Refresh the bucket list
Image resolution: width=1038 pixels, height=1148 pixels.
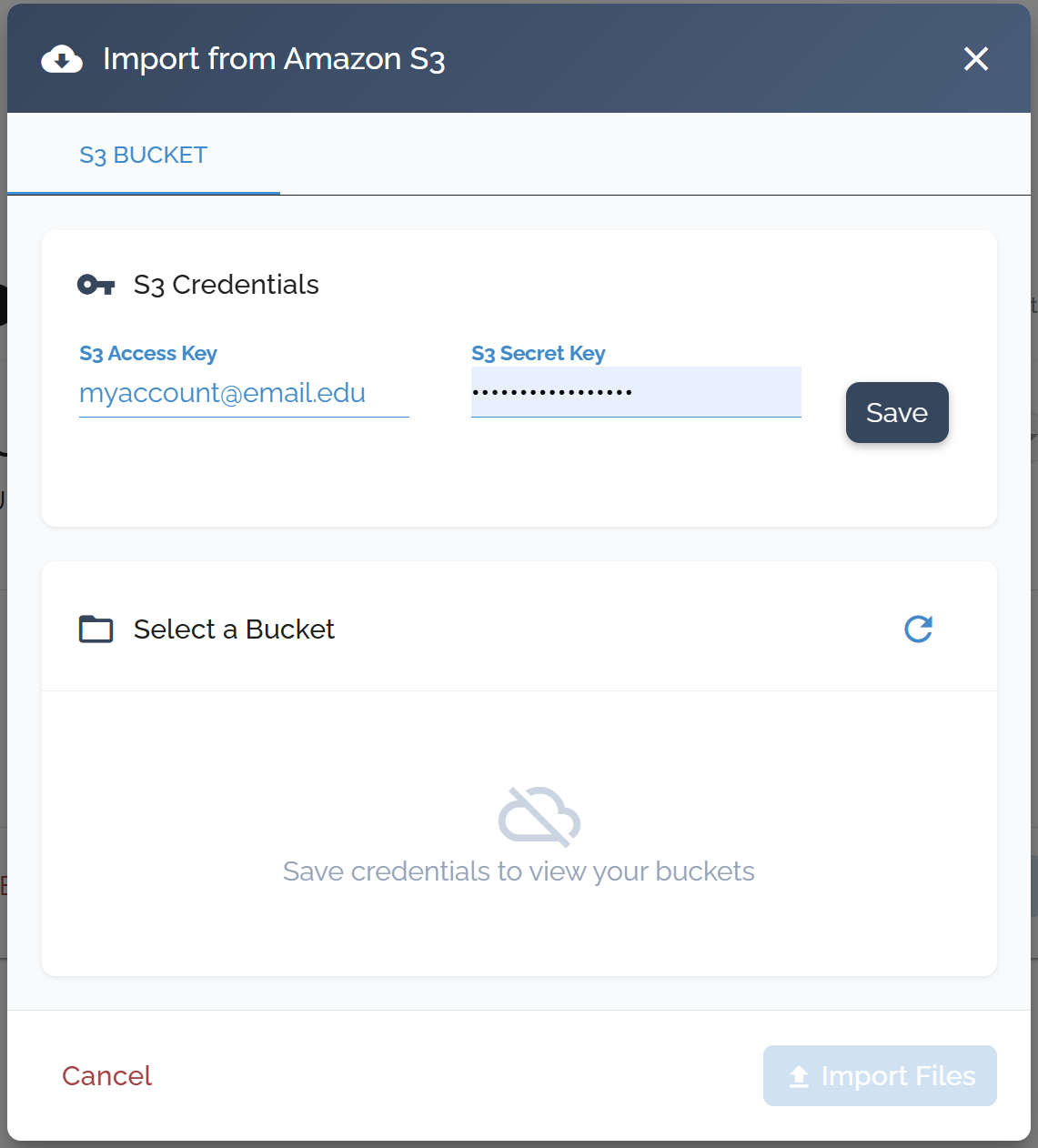coord(918,629)
